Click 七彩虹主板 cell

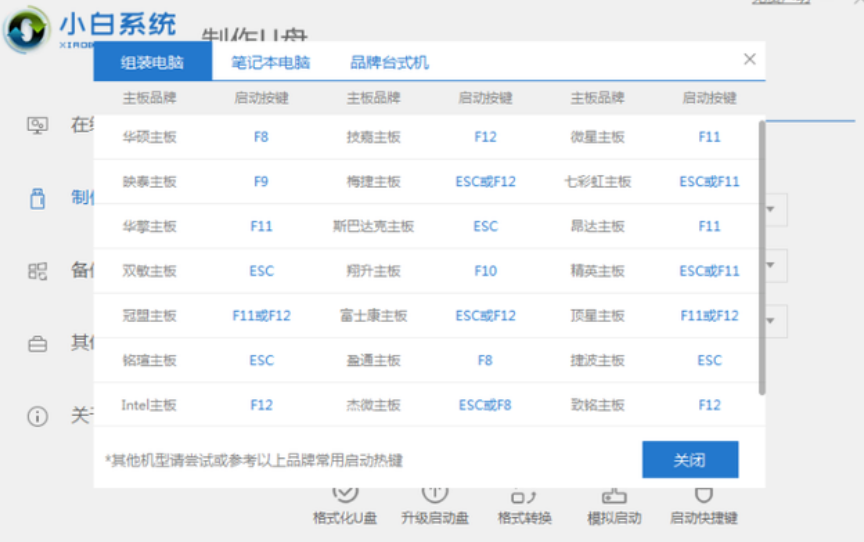click(x=597, y=181)
